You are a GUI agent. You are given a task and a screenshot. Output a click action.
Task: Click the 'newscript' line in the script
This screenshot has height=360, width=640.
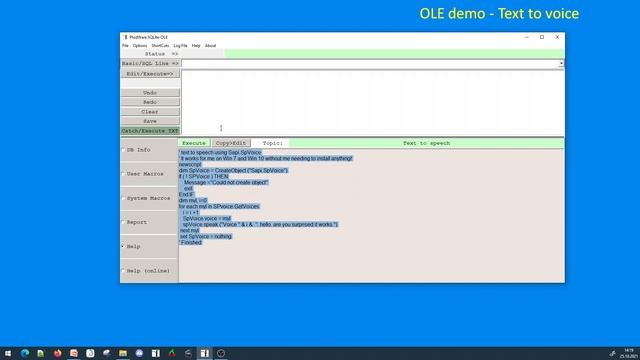190,164
